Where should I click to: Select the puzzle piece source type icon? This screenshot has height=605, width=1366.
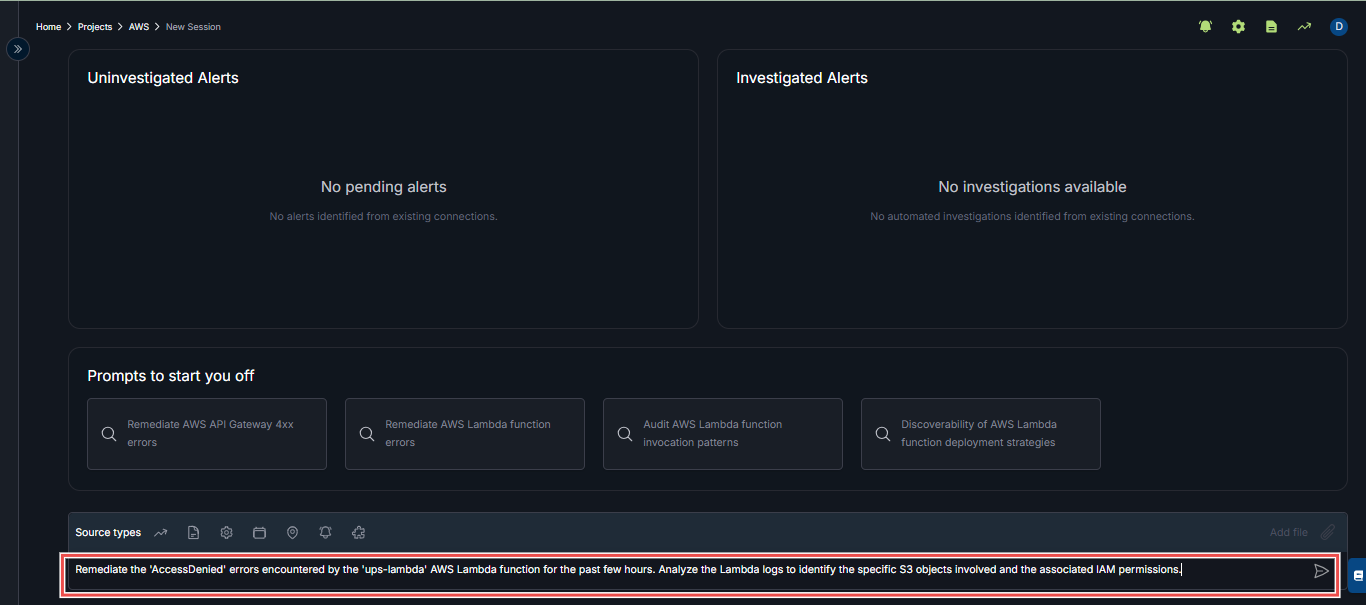tap(359, 533)
